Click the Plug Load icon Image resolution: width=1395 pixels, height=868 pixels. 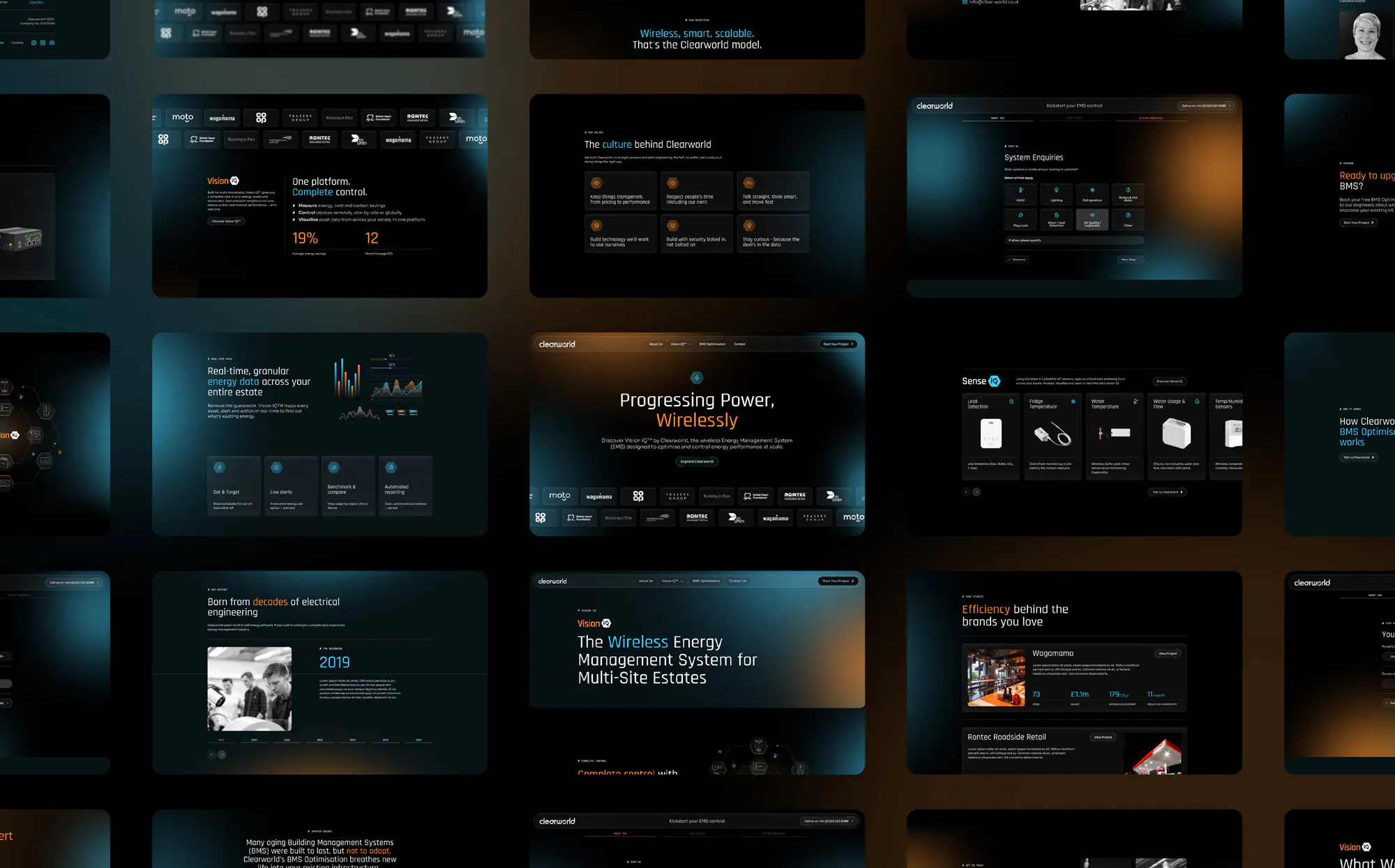tap(1020, 215)
